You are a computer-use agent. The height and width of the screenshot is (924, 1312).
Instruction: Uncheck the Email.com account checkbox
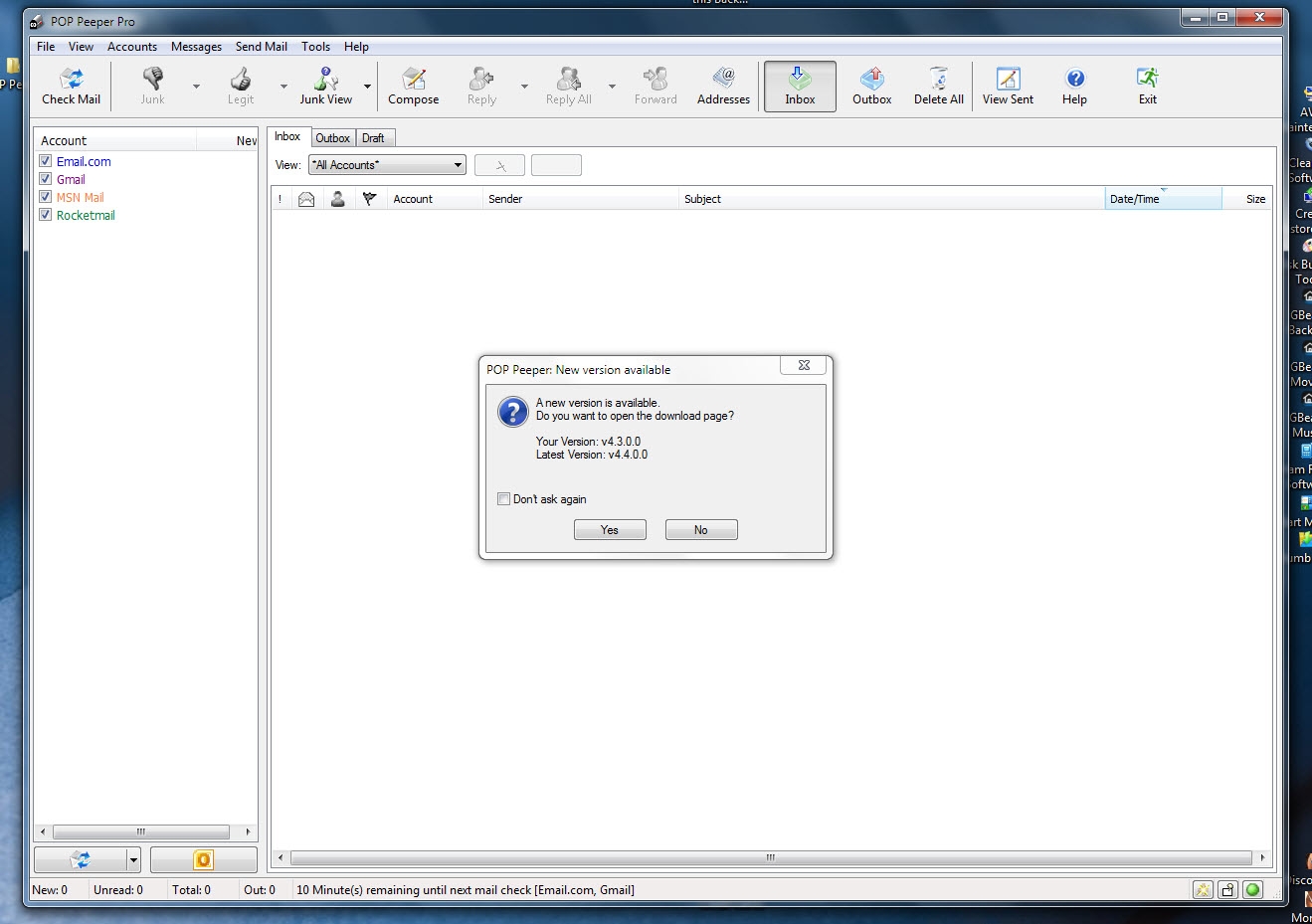(45, 161)
